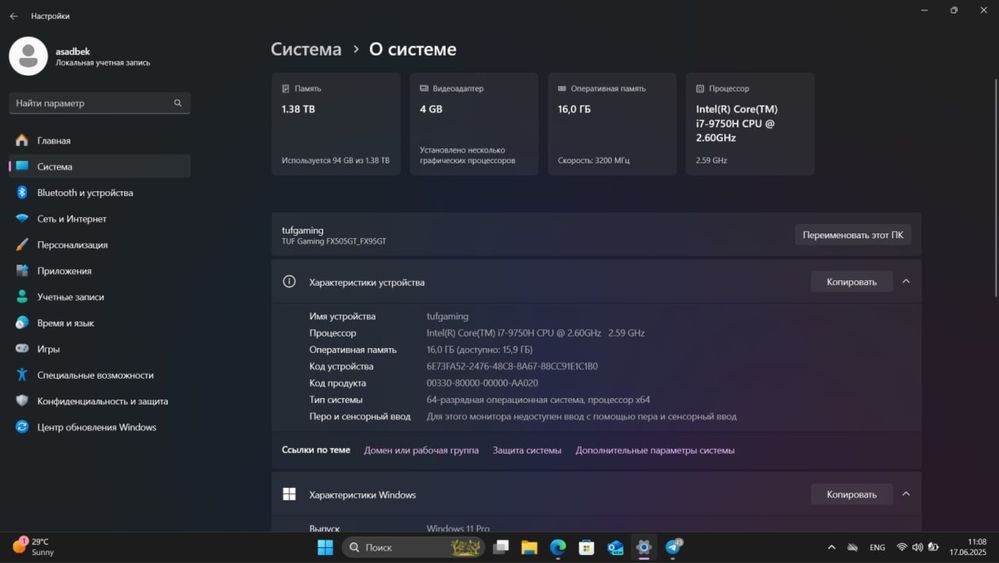The height and width of the screenshot is (563, 999).
Task: Open Сеть и Интернет settings
Action: (99, 218)
